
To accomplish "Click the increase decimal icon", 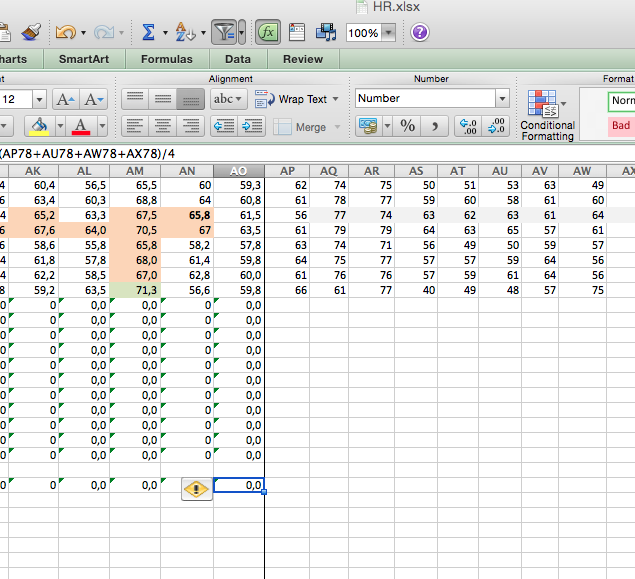I will 468,126.
